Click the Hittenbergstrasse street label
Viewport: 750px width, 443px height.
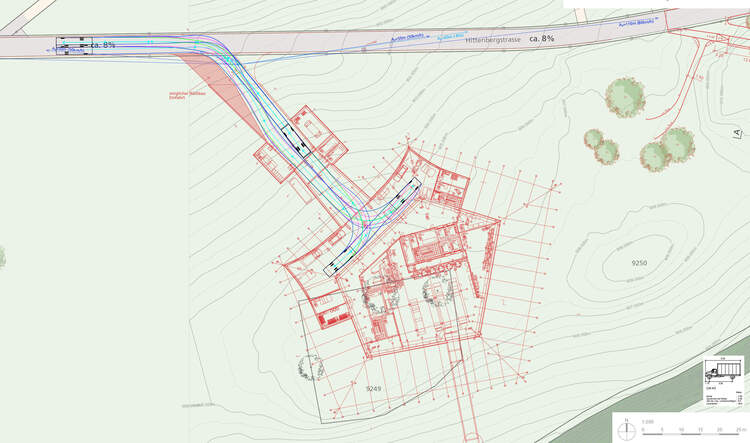click(x=494, y=41)
